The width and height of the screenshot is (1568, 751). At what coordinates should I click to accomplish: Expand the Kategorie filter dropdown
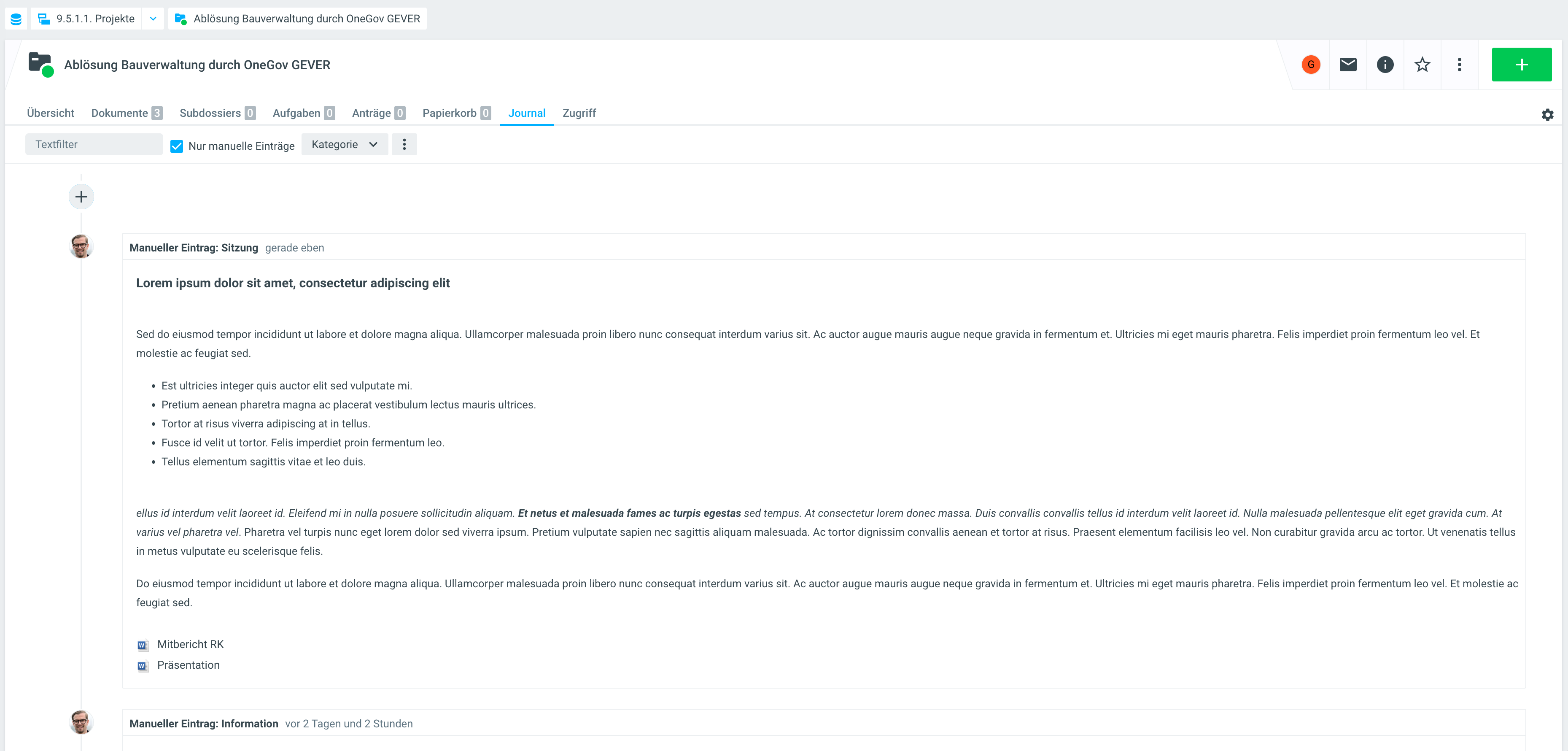(345, 144)
